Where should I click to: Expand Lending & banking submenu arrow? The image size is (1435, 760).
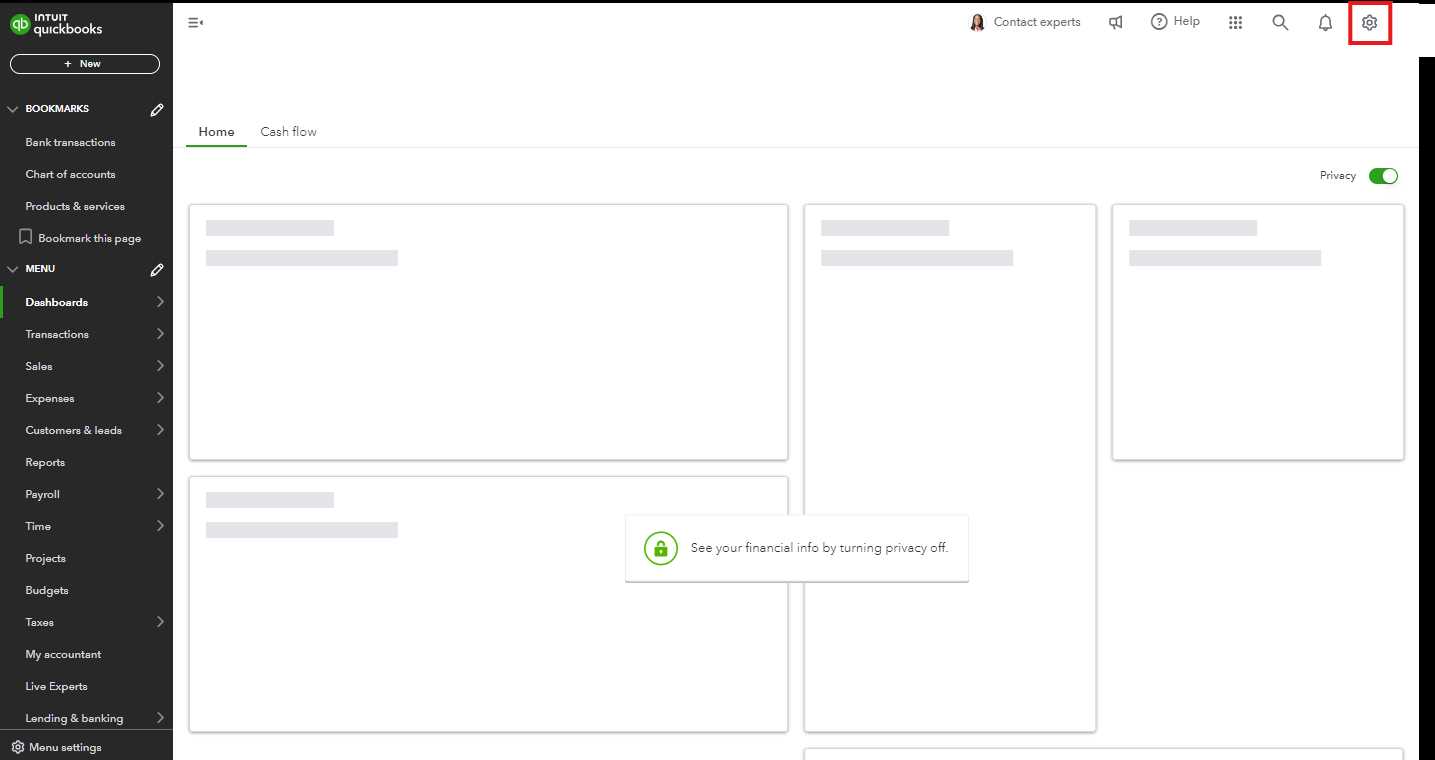(x=160, y=718)
